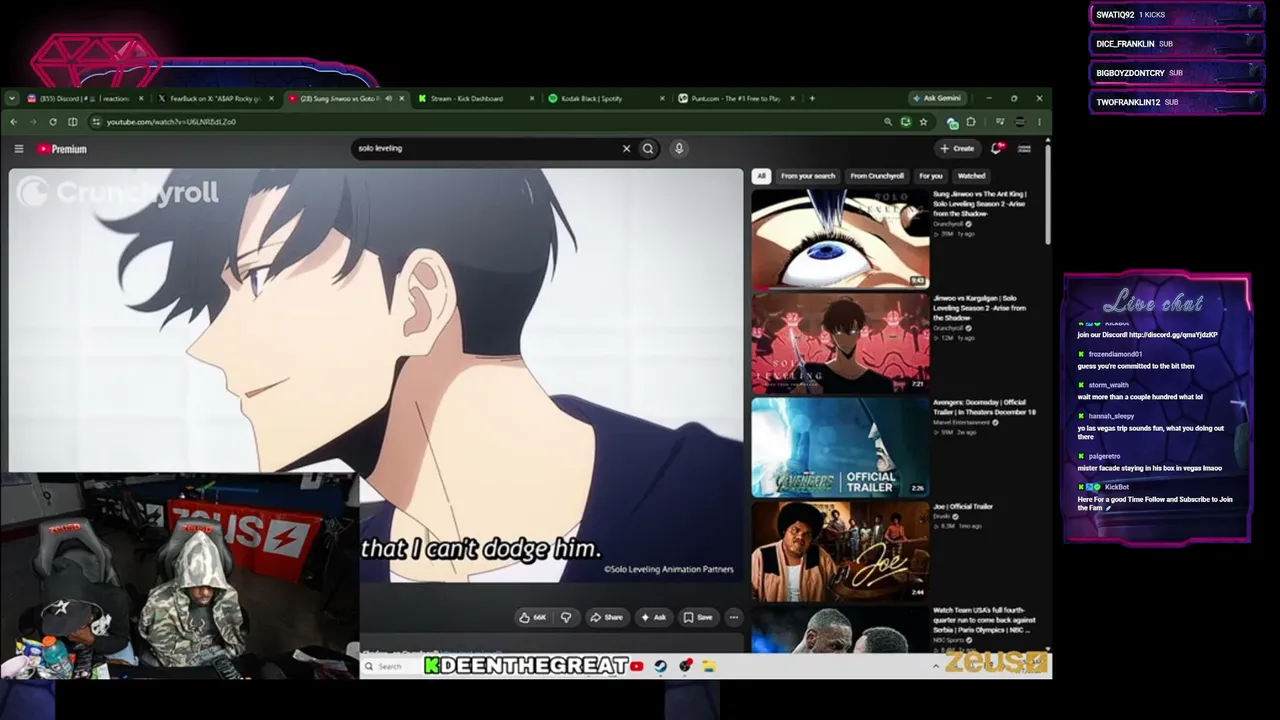This screenshot has height=720, width=1280.
Task: Click the Ask button under the video
Action: (654, 618)
